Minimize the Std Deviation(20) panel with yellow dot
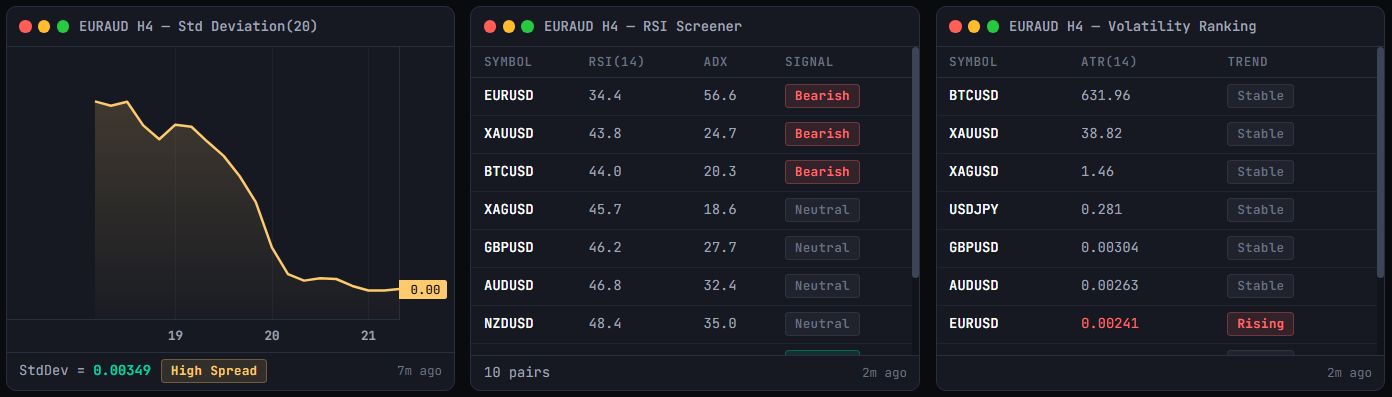Viewport: 1392px width, 397px height. 44,26
